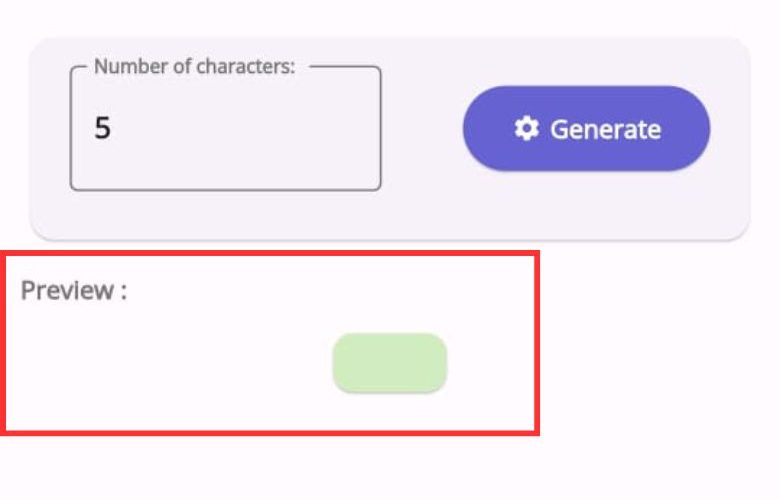Click the grey card between the field and Generate
Screen dimensions: 780x500
coord(421,130)
